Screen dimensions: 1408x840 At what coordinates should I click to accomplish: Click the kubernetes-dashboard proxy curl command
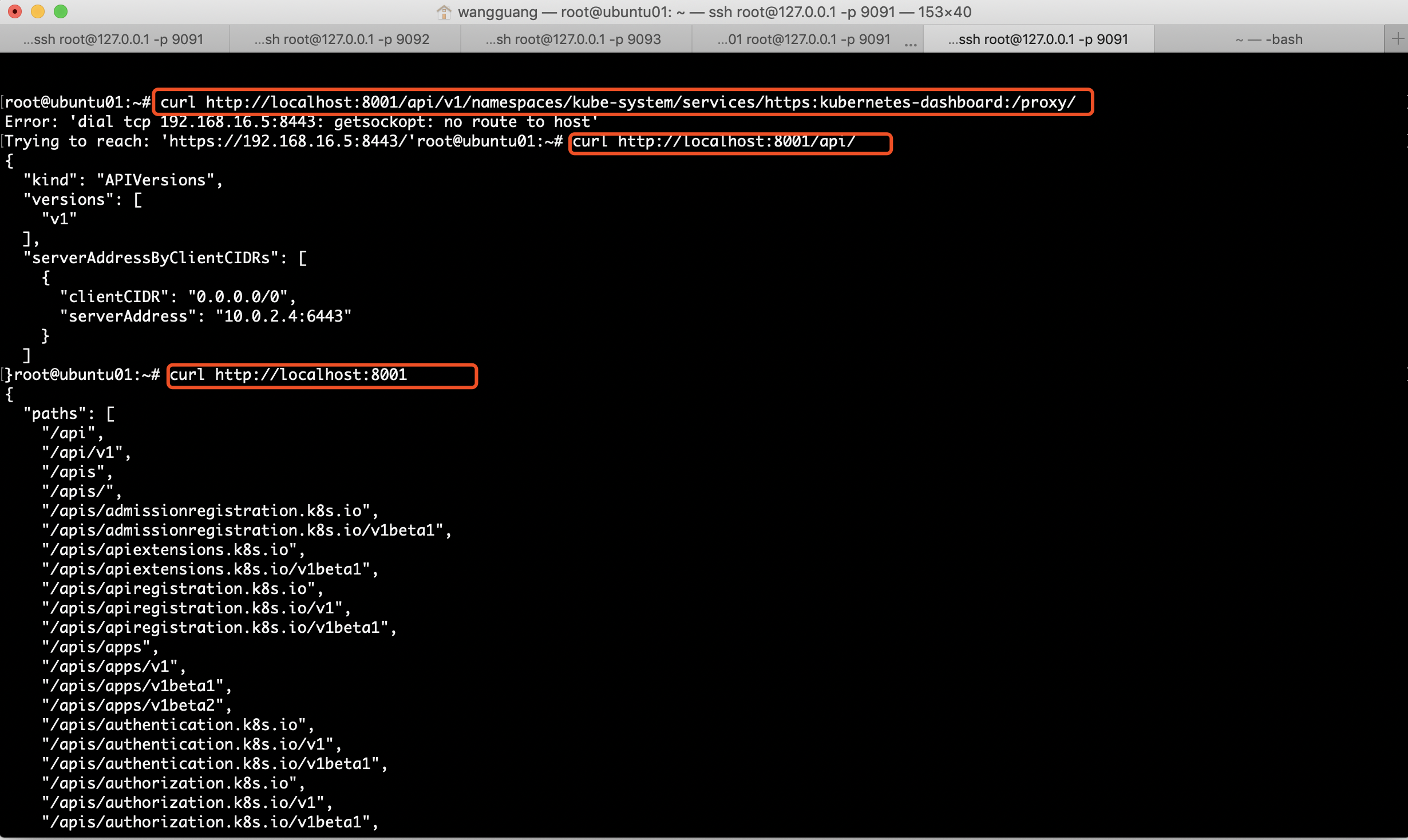(x=618, y=102)
